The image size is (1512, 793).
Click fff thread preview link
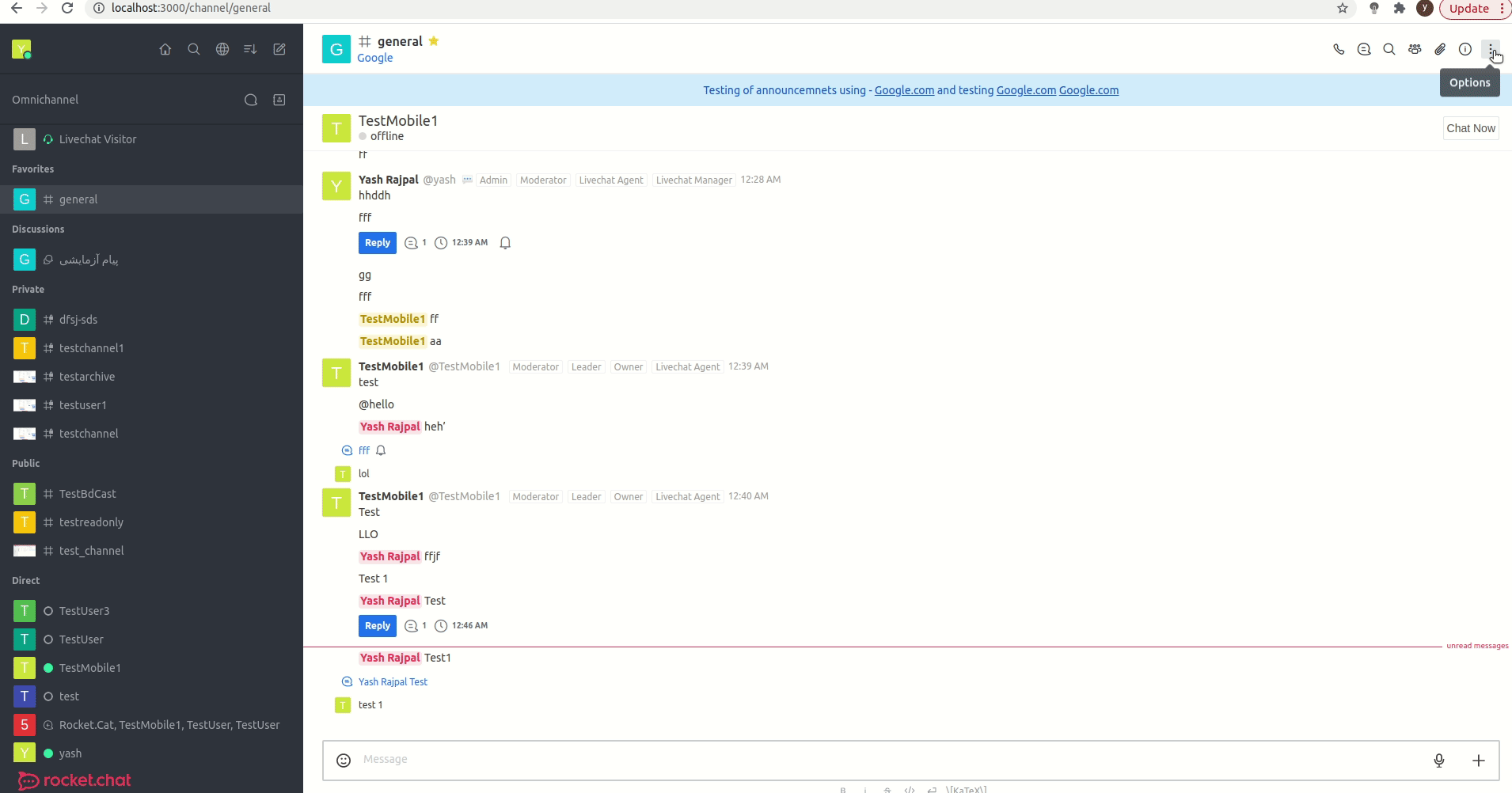pyautogui.click(x=364, y=450)
